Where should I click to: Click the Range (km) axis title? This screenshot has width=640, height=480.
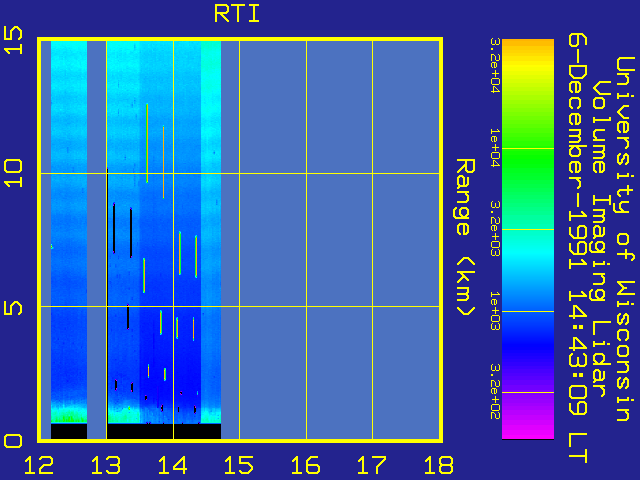tap(465, 238)
